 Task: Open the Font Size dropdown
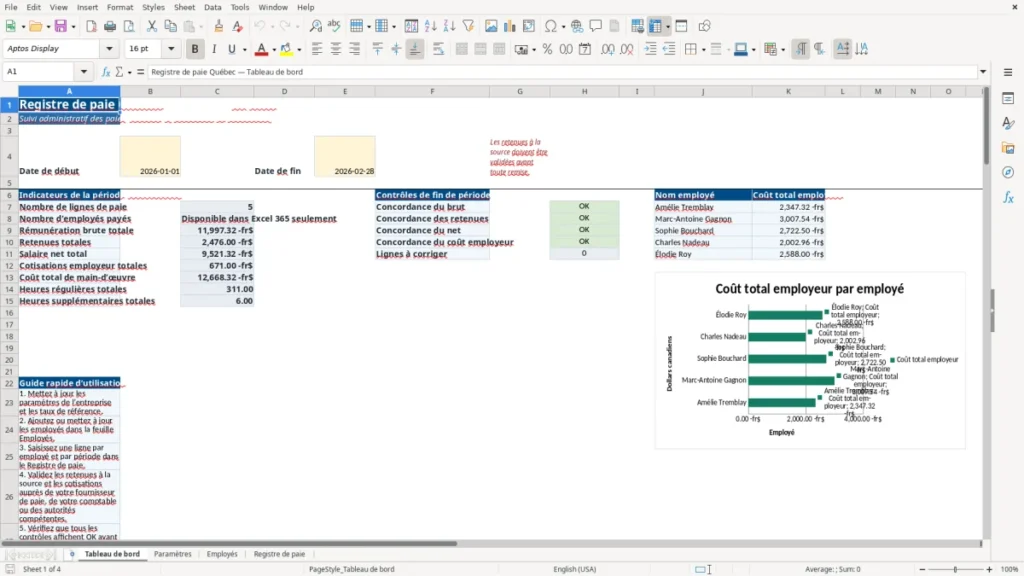pyautogui.click(x=171, y=49)
